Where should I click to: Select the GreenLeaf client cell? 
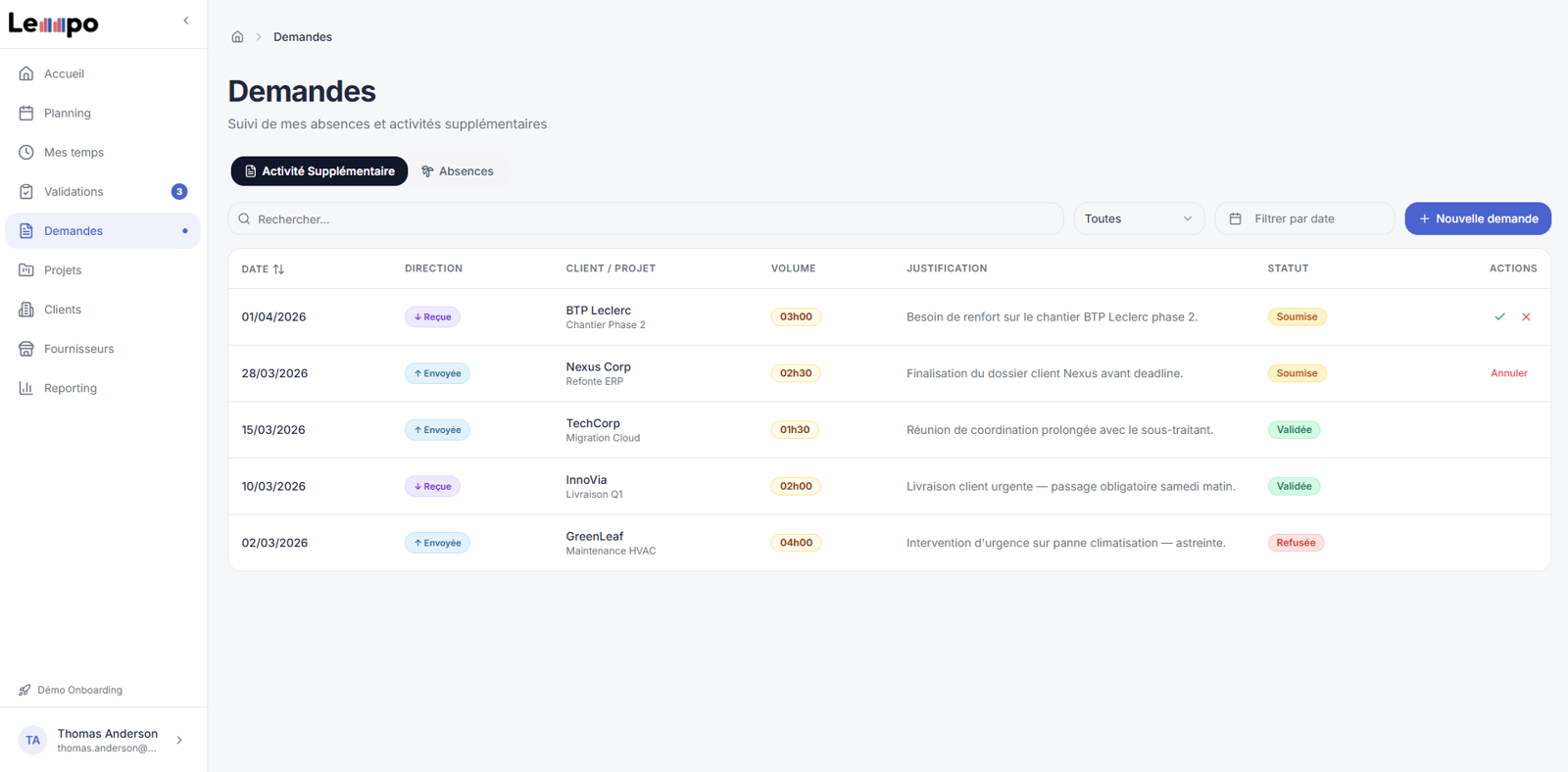611,543
